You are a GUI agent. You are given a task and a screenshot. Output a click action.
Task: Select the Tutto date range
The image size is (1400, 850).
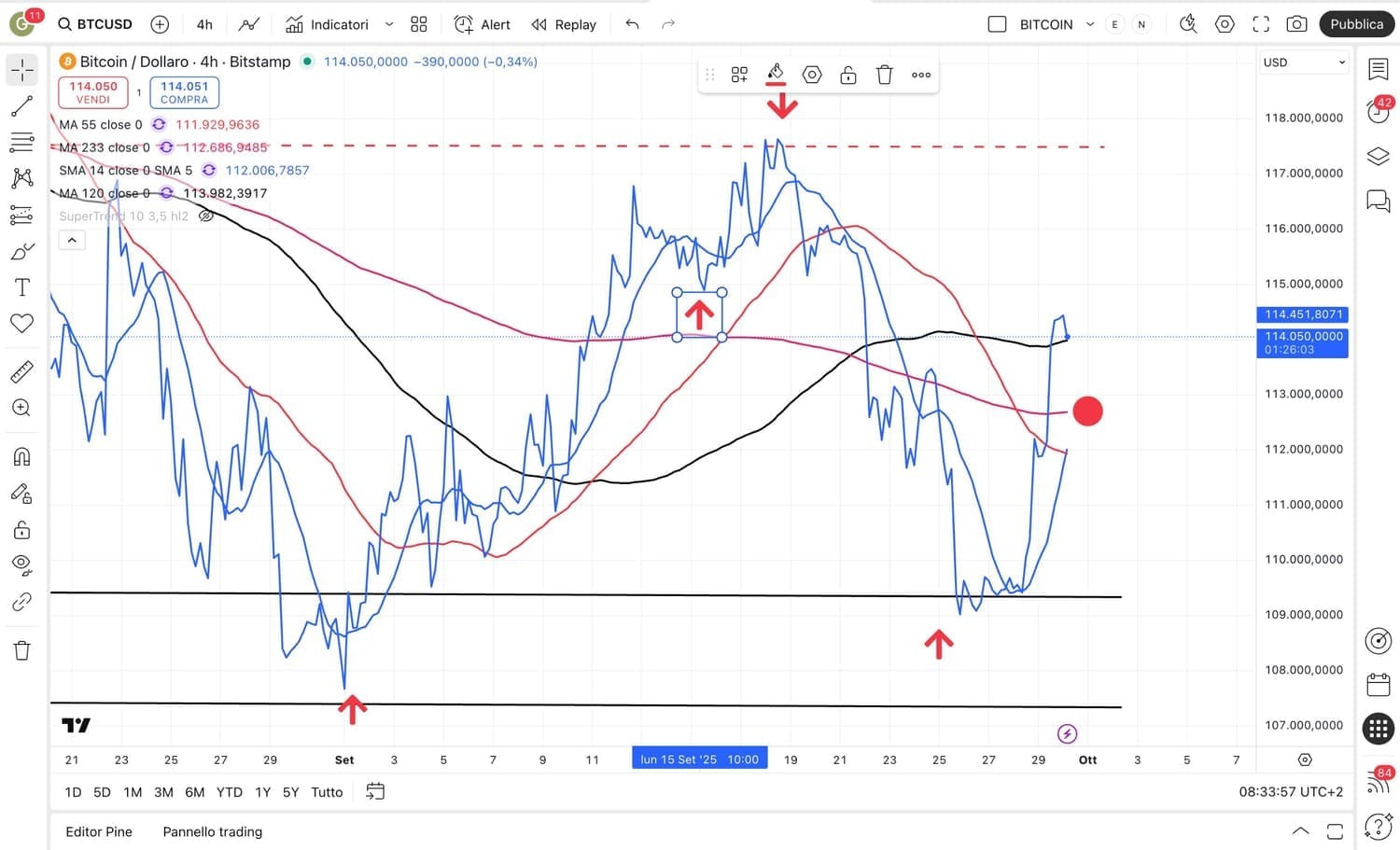click(x=327, y=792)
